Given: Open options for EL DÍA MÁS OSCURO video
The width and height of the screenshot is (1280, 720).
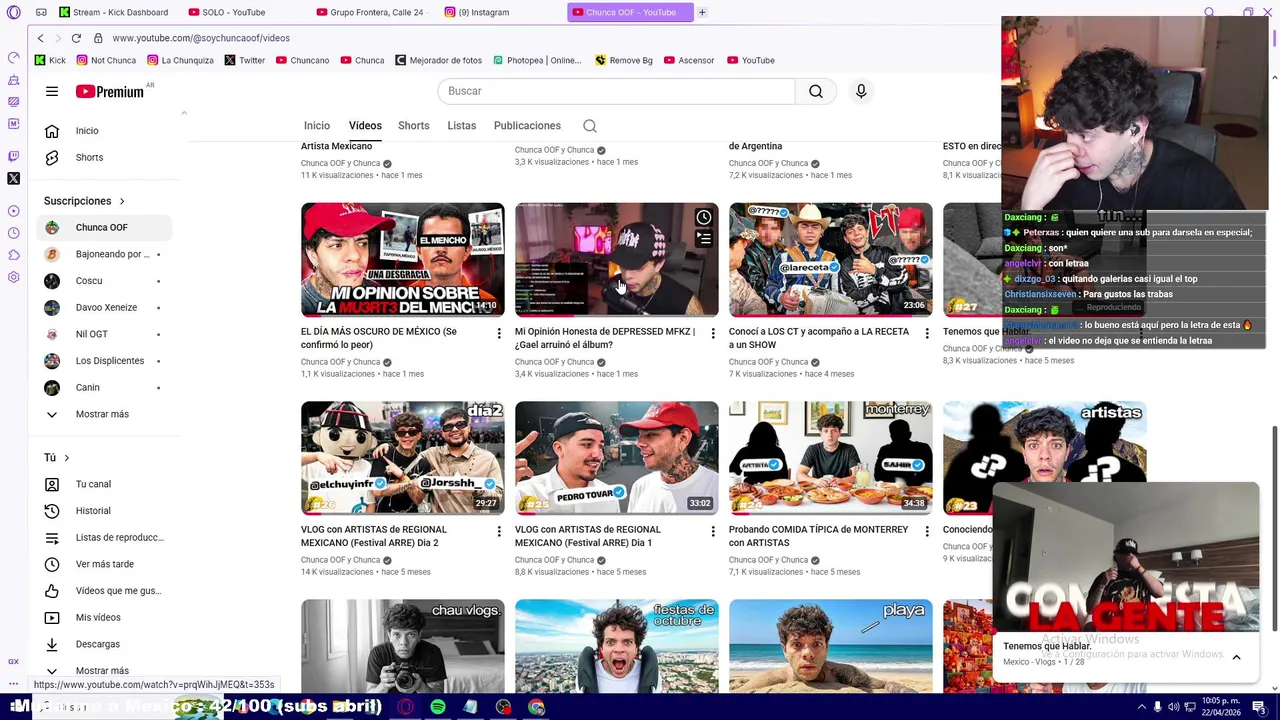Looking at the screenshot, I should pos(499,333).
